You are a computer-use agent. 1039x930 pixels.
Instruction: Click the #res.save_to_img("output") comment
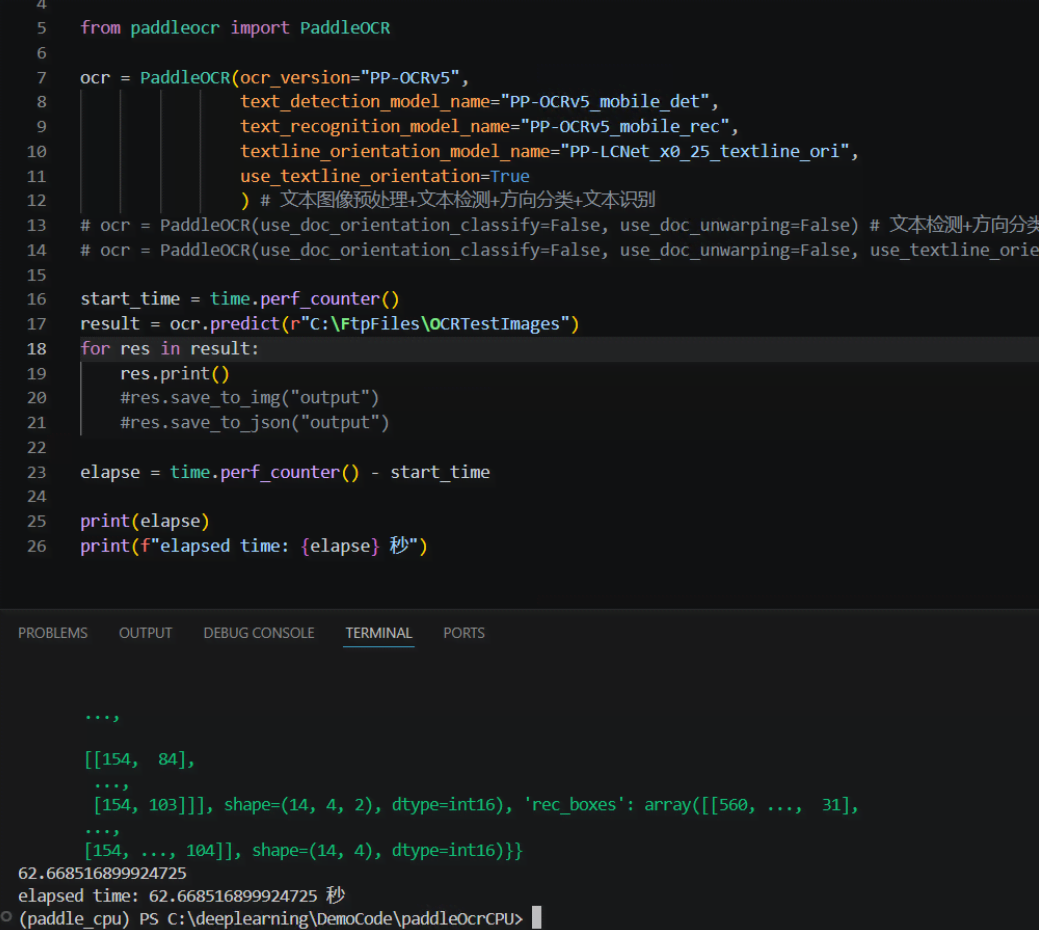click(250, 397)
